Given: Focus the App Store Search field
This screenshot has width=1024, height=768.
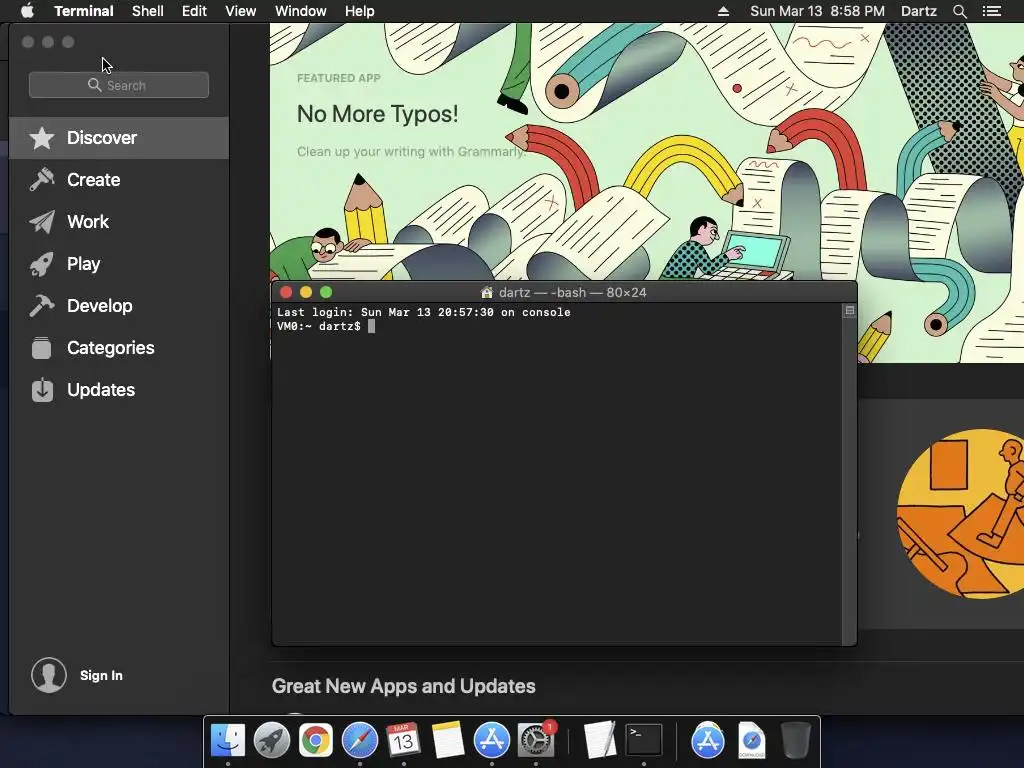Looking at the screenshot, I should pos(119,85).
